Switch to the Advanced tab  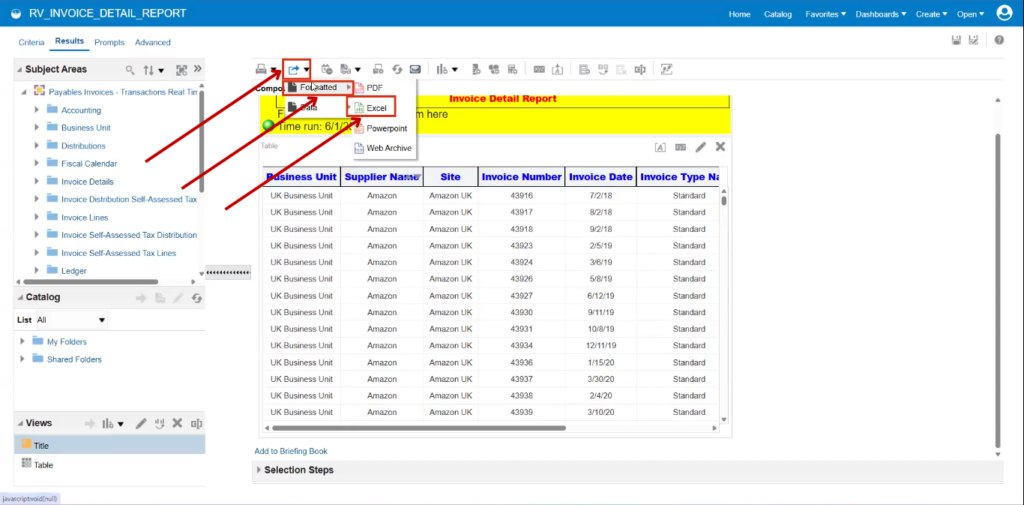click(x=153, y=42)
